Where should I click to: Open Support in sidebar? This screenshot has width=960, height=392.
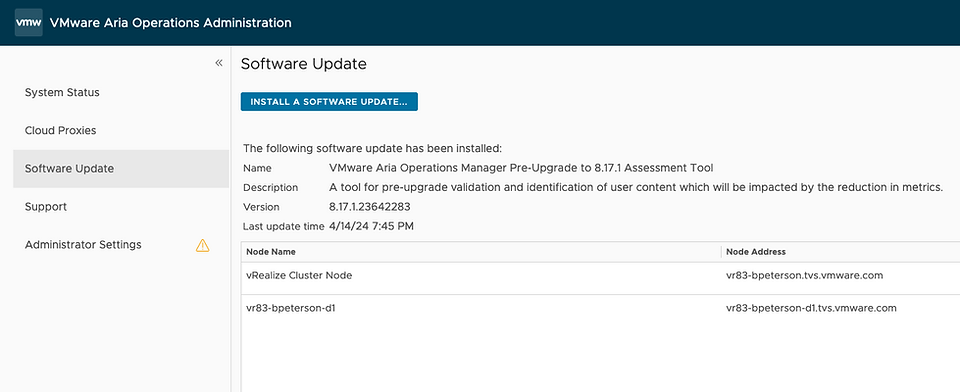pyautogui.click(x=46, y=206)
